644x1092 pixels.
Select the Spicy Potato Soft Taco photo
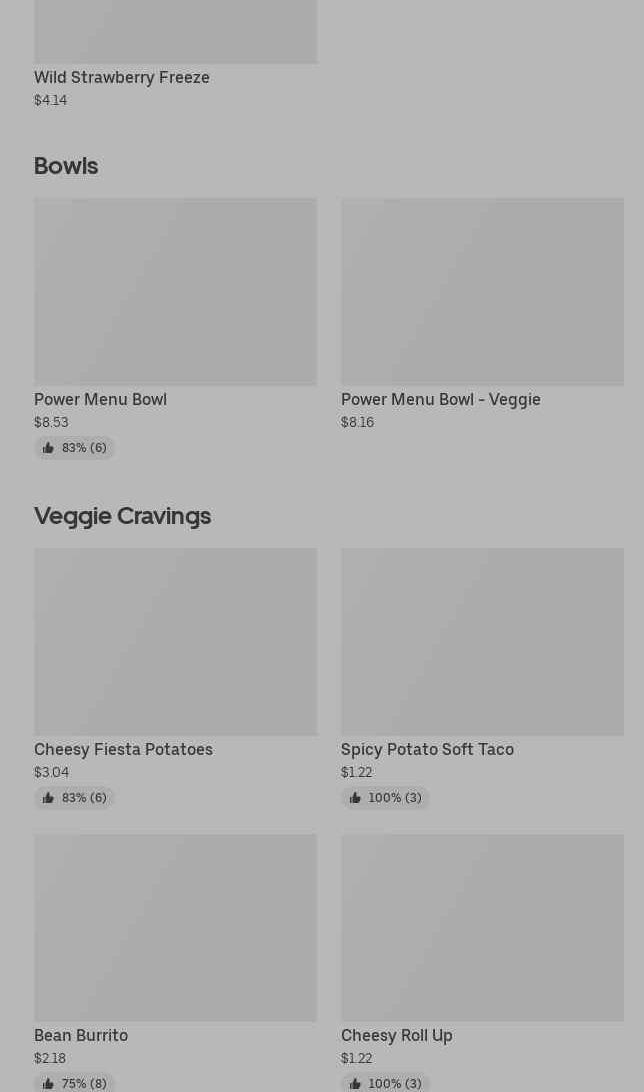pos(482,641)
